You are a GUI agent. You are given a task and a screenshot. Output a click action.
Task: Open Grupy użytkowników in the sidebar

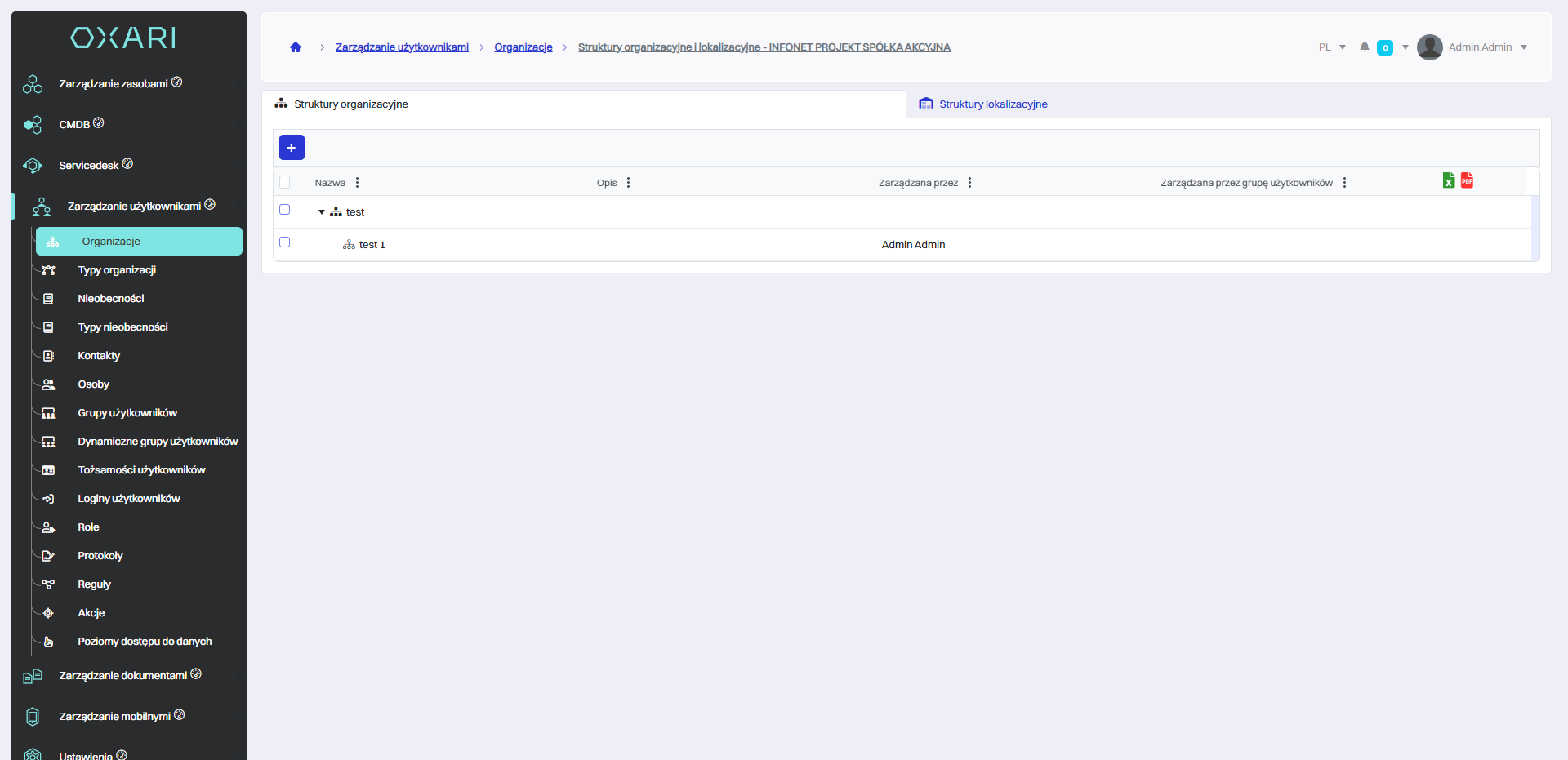pos(127,413)
